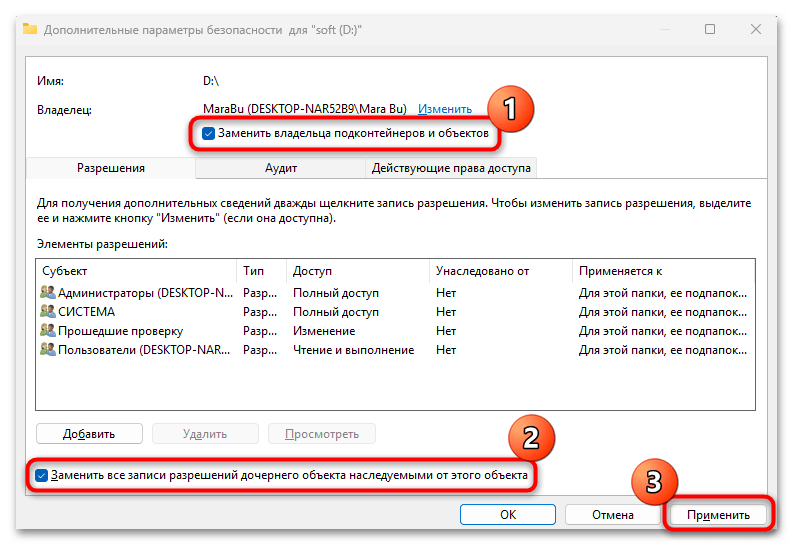This screenshot has height=545, width=793.
Task: Sort by the Доступ column header
Action: [357, 271]
